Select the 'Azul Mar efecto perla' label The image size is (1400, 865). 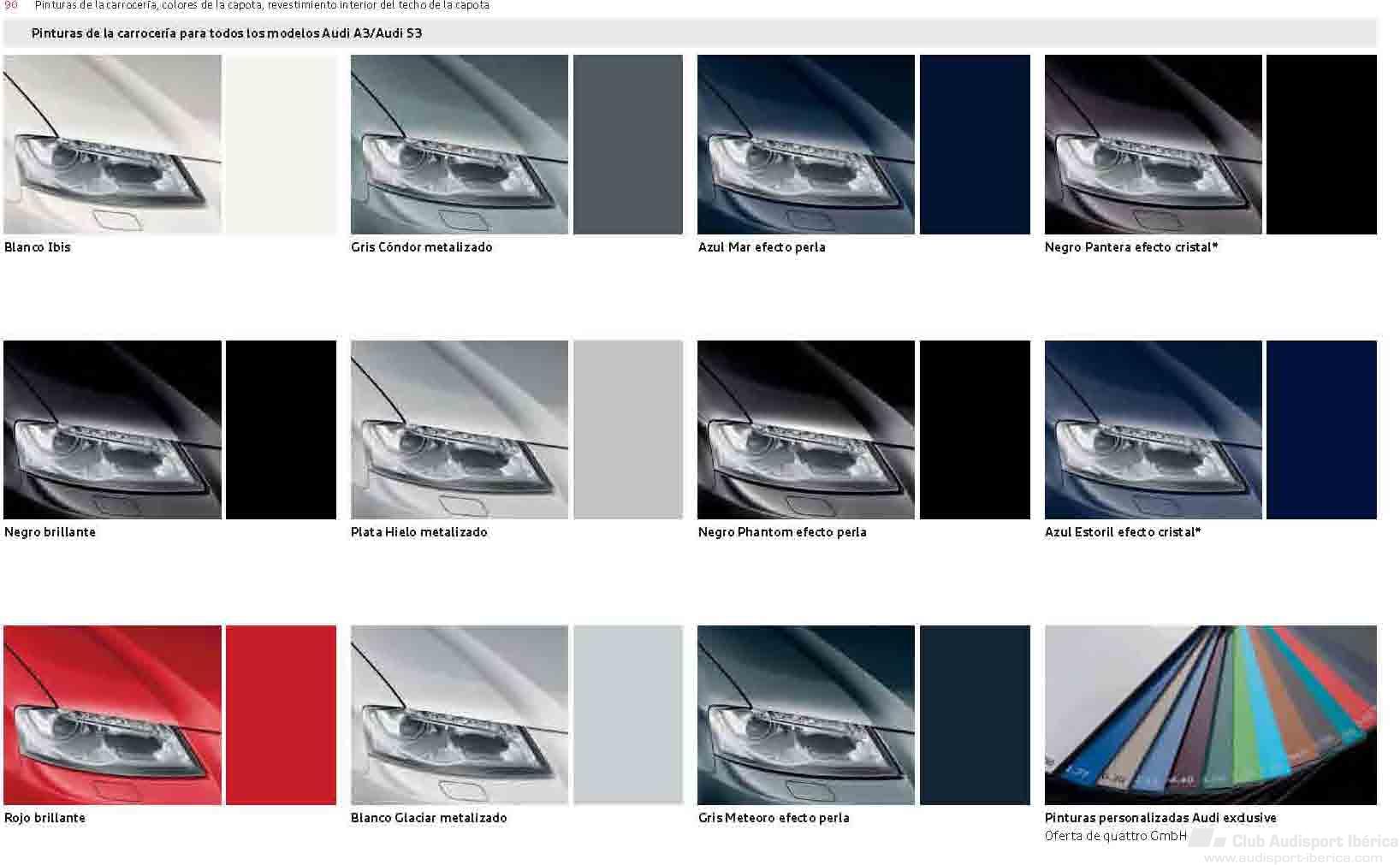coord(762,247)
